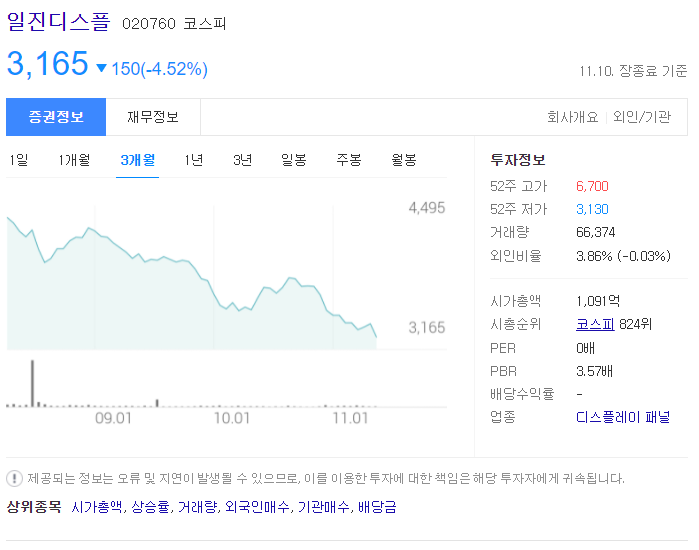Show the 1년 chart period

pyautogui.click(x=194, y=160)
